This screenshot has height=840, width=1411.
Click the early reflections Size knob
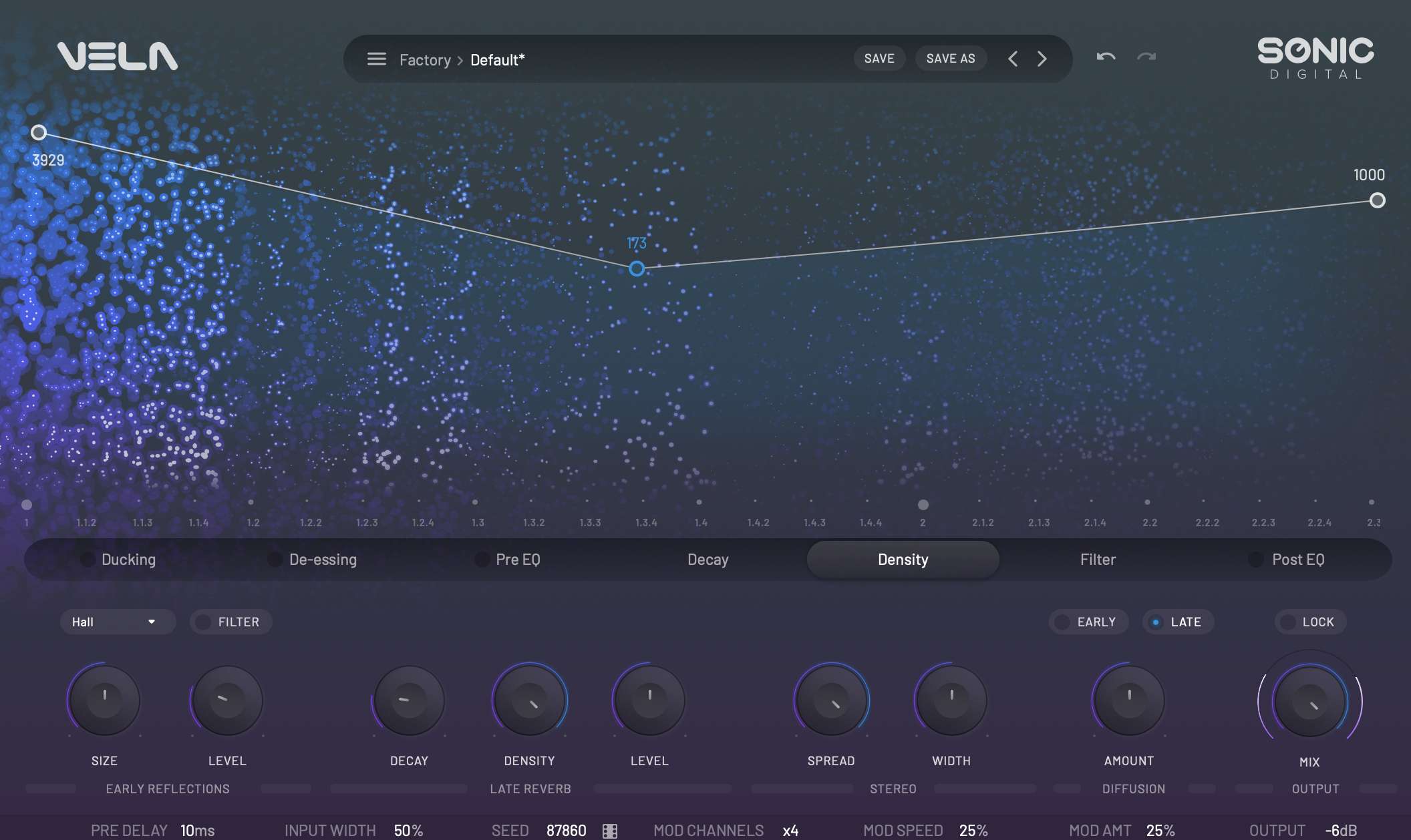click(x=104, y=700)
